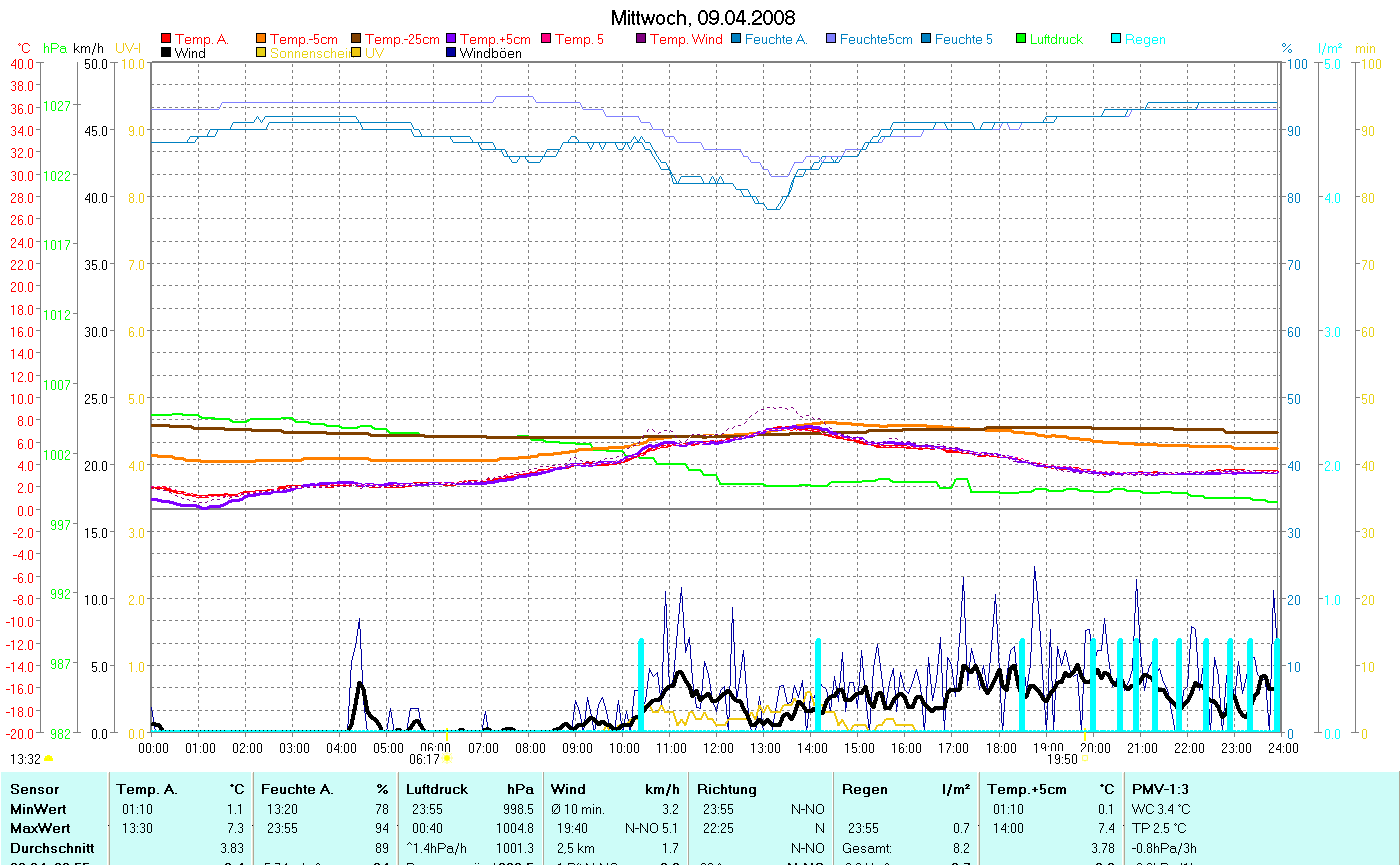Click the yellow icon beside 13:32
Image resolution: width=1400 pixels, height=865 pixels.
pos(48,760)
